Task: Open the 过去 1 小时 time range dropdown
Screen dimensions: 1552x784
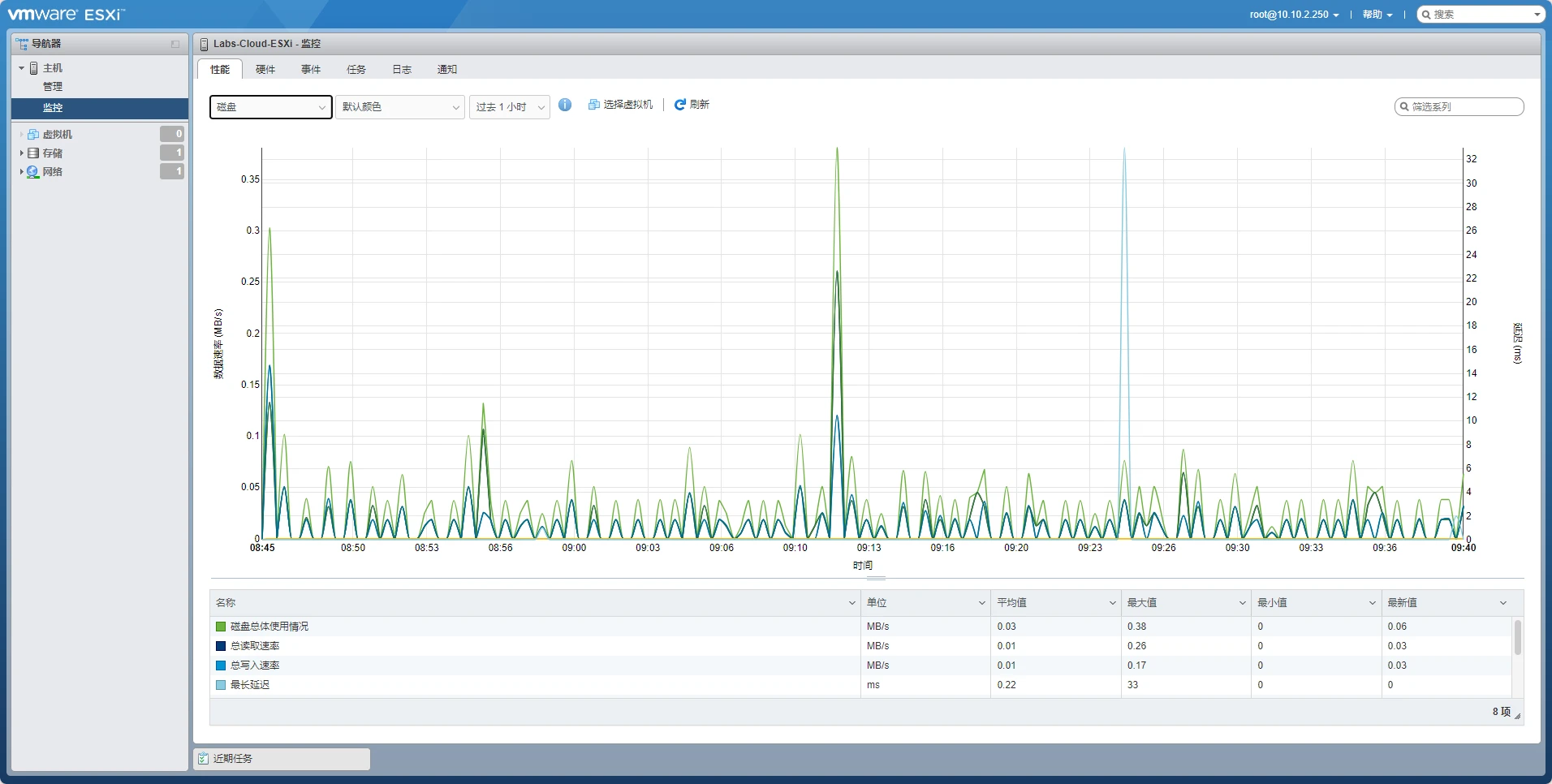Action: tap(509, 107)
